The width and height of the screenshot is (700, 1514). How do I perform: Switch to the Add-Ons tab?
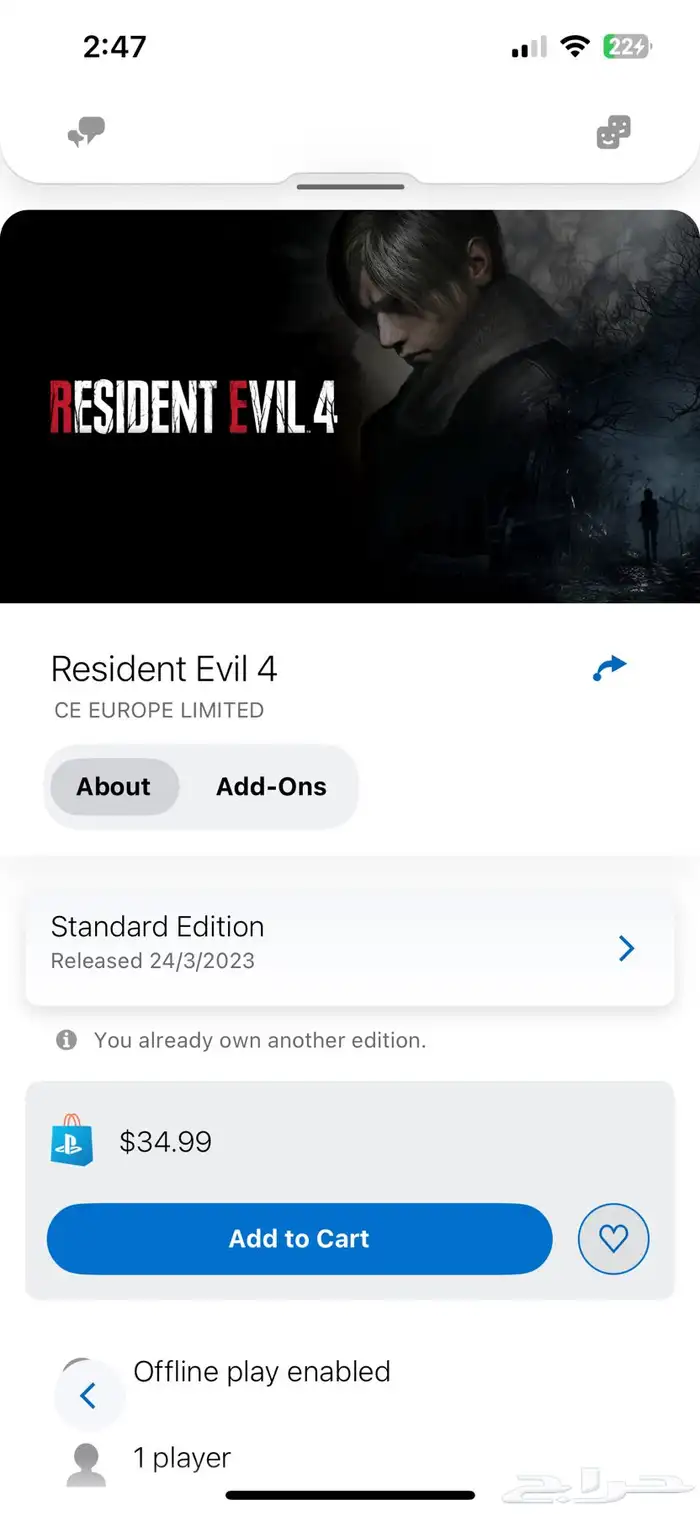click(x=271, y=787)
